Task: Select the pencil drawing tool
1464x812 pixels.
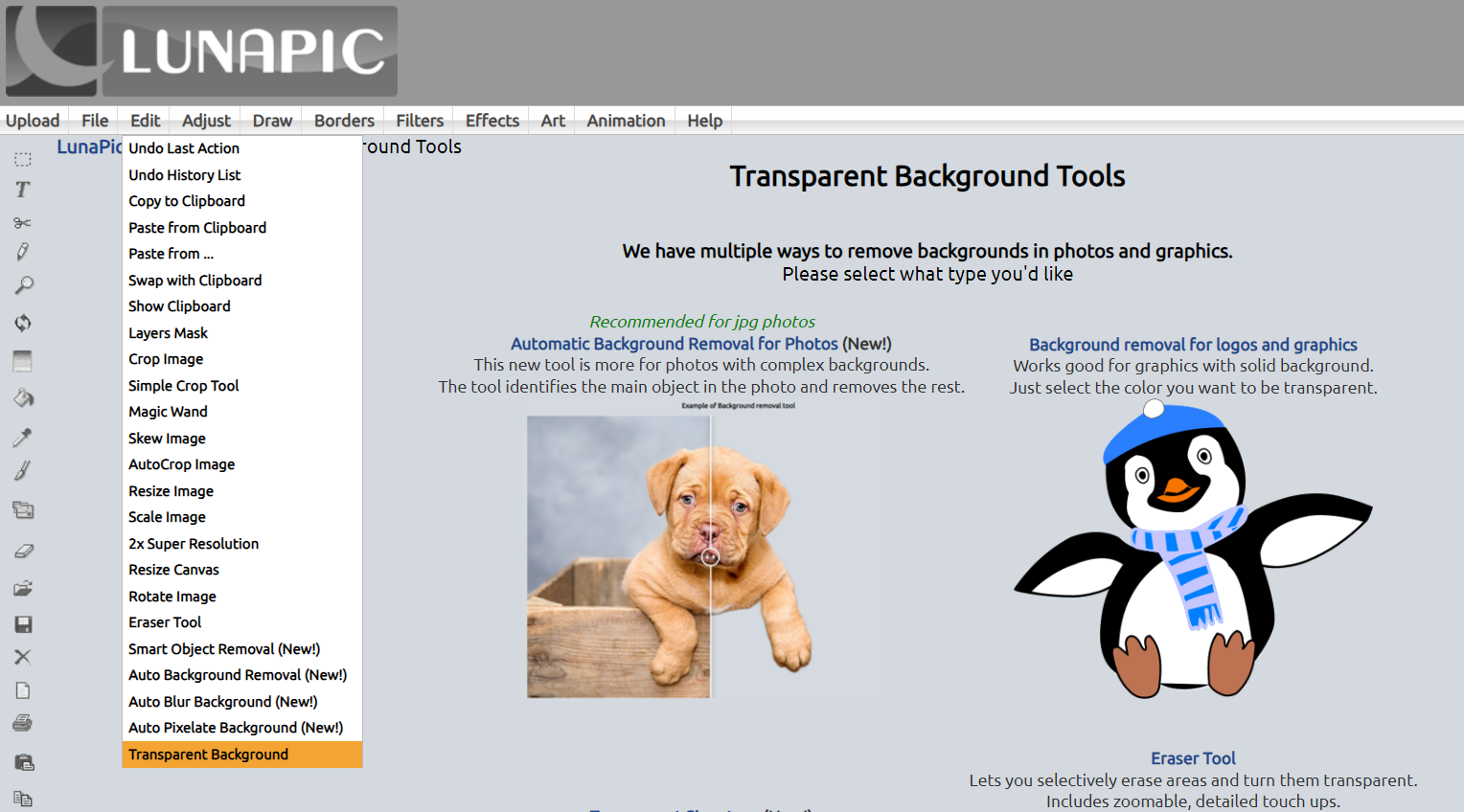Action: coord(23,252)
